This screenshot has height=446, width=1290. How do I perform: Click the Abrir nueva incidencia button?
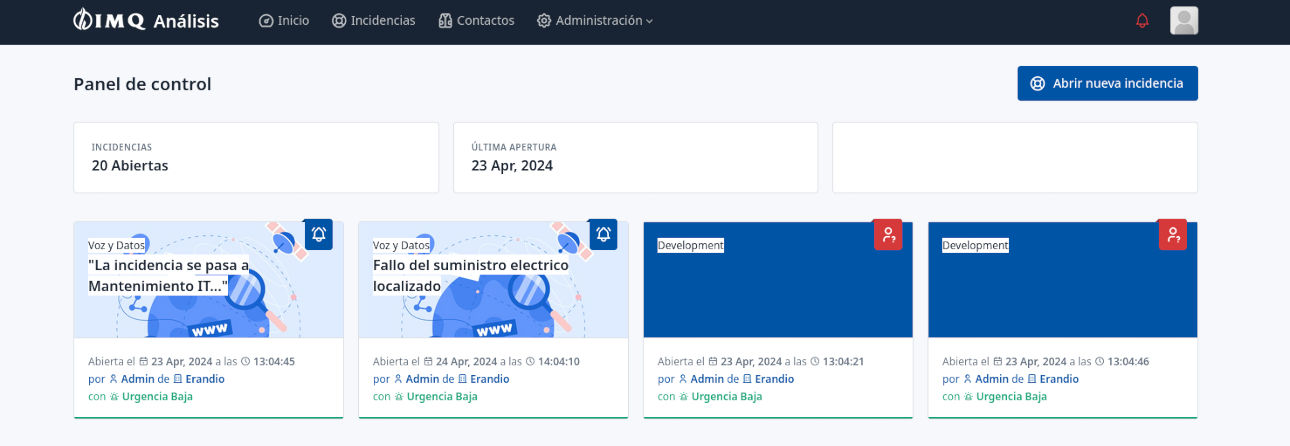(x=1107, y=83)
